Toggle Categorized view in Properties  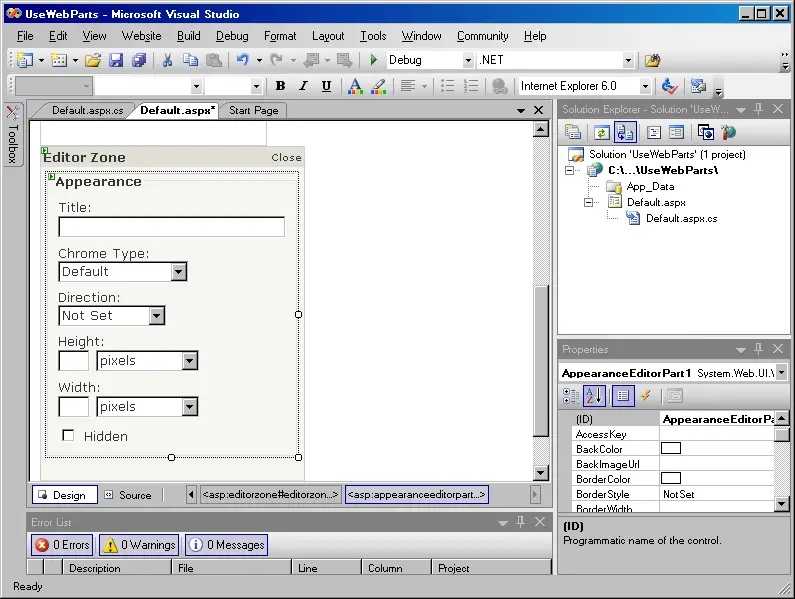(571, 396)
